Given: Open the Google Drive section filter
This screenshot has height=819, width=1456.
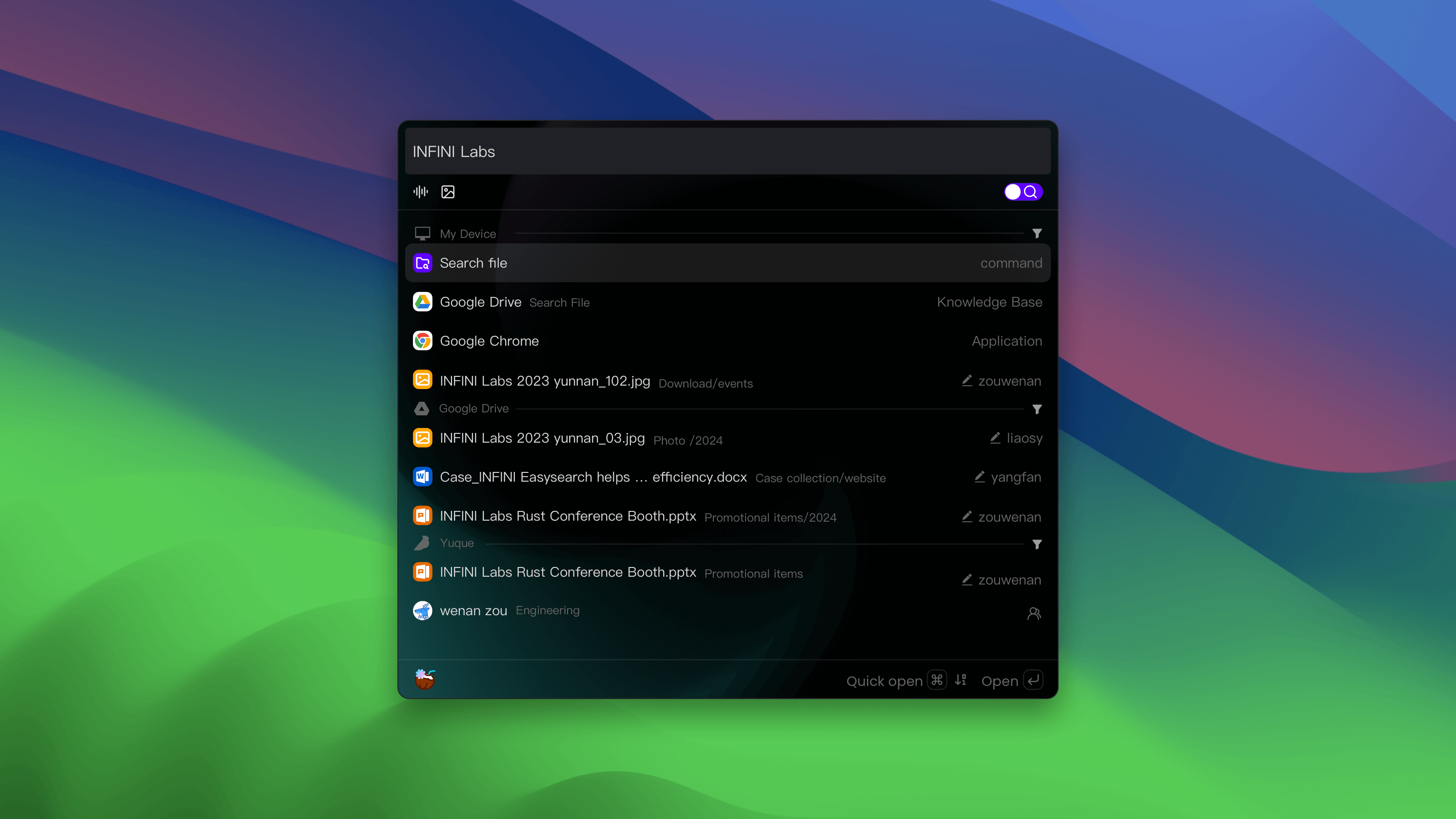Looking at the screenshot, I should tap(1037, 409).
